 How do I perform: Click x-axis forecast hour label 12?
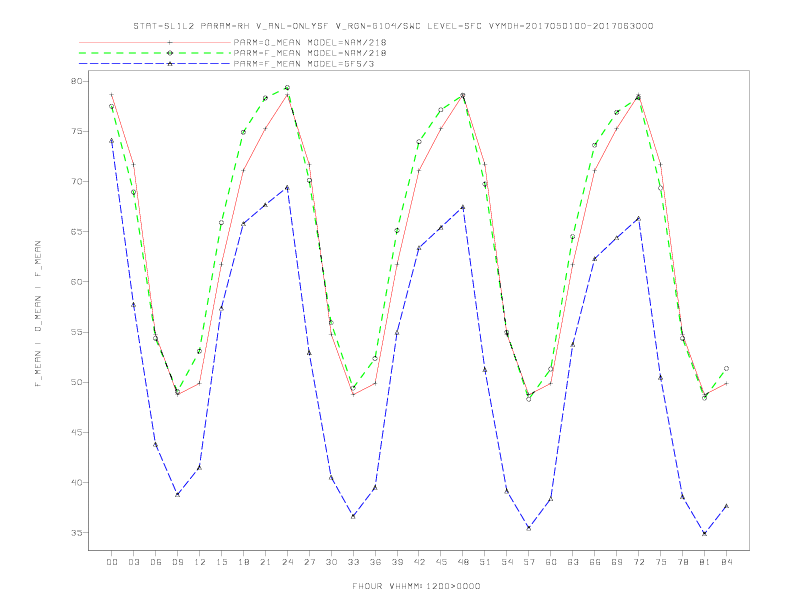200,562
